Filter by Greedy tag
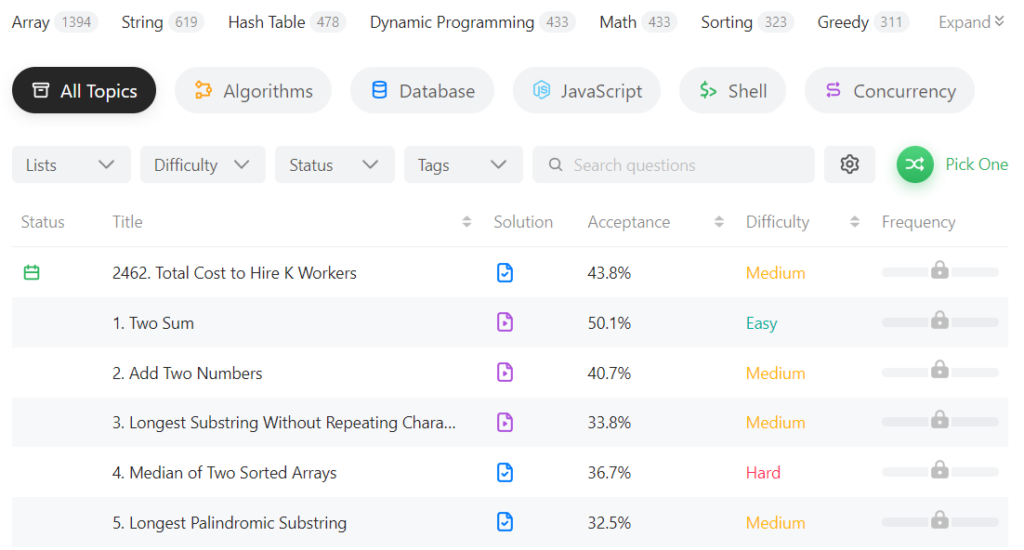 (863, 22)
